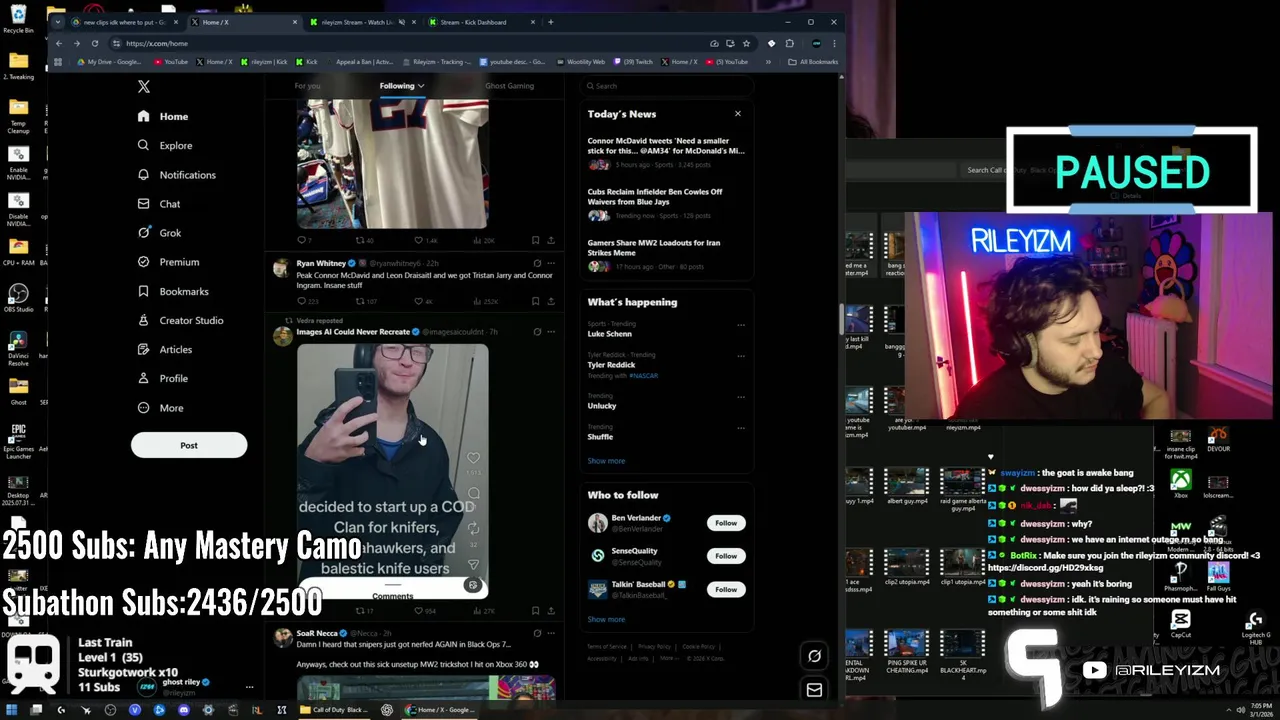Show more under Who to follow
The width and height of the screenshot is (1280, 720).
click(x=606, y=619)
